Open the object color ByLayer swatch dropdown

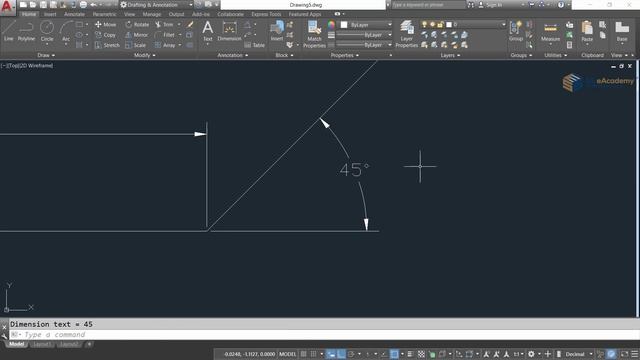366,25
